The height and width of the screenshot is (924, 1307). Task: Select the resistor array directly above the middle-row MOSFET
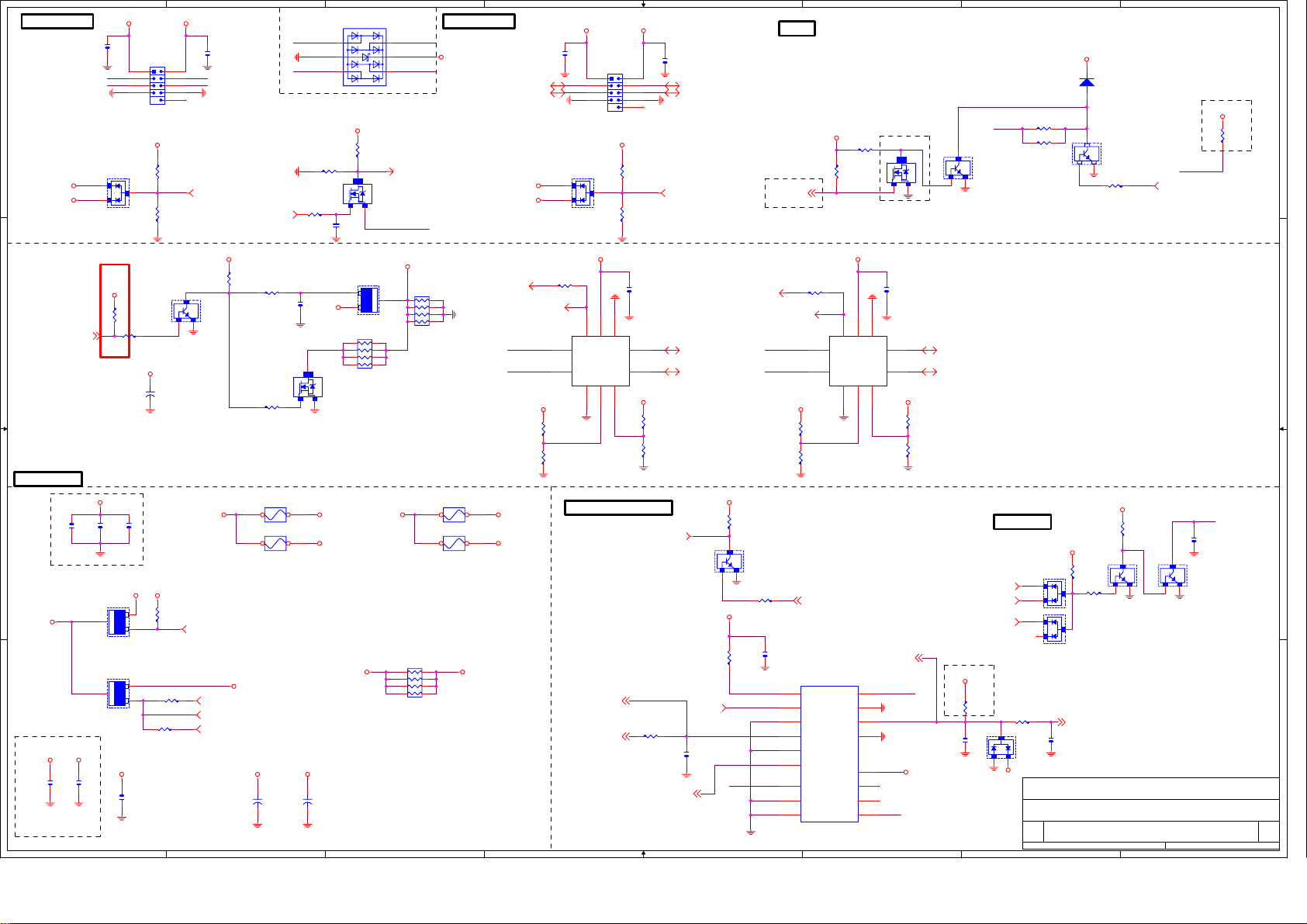pos(365,354)
